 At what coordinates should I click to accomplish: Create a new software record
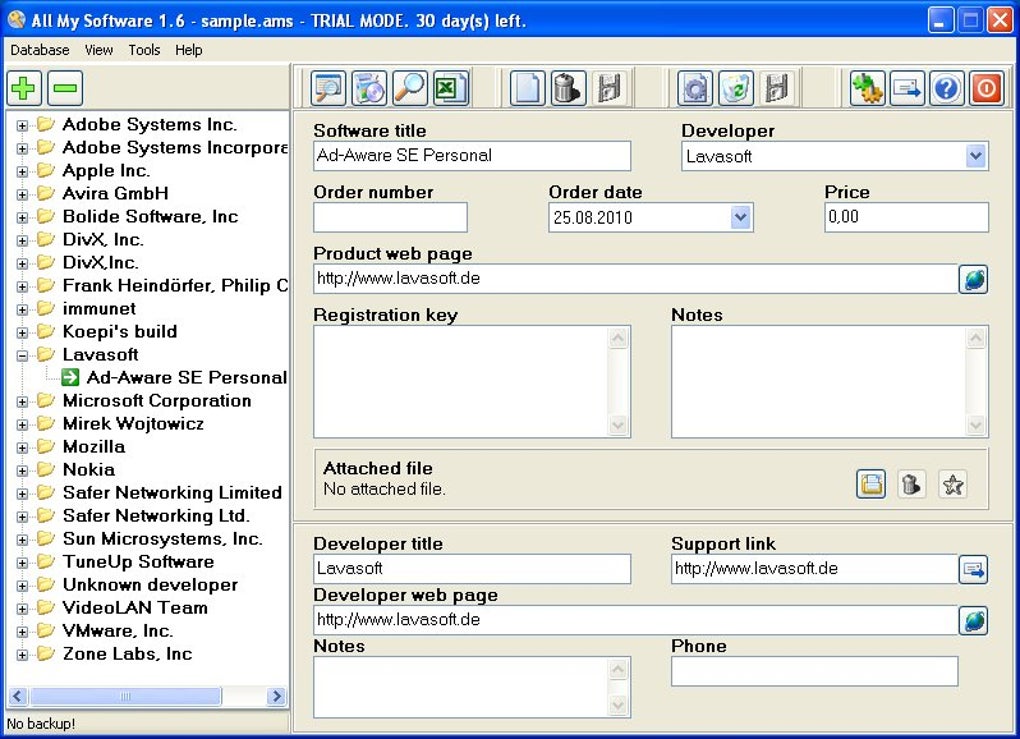[526, 88]
